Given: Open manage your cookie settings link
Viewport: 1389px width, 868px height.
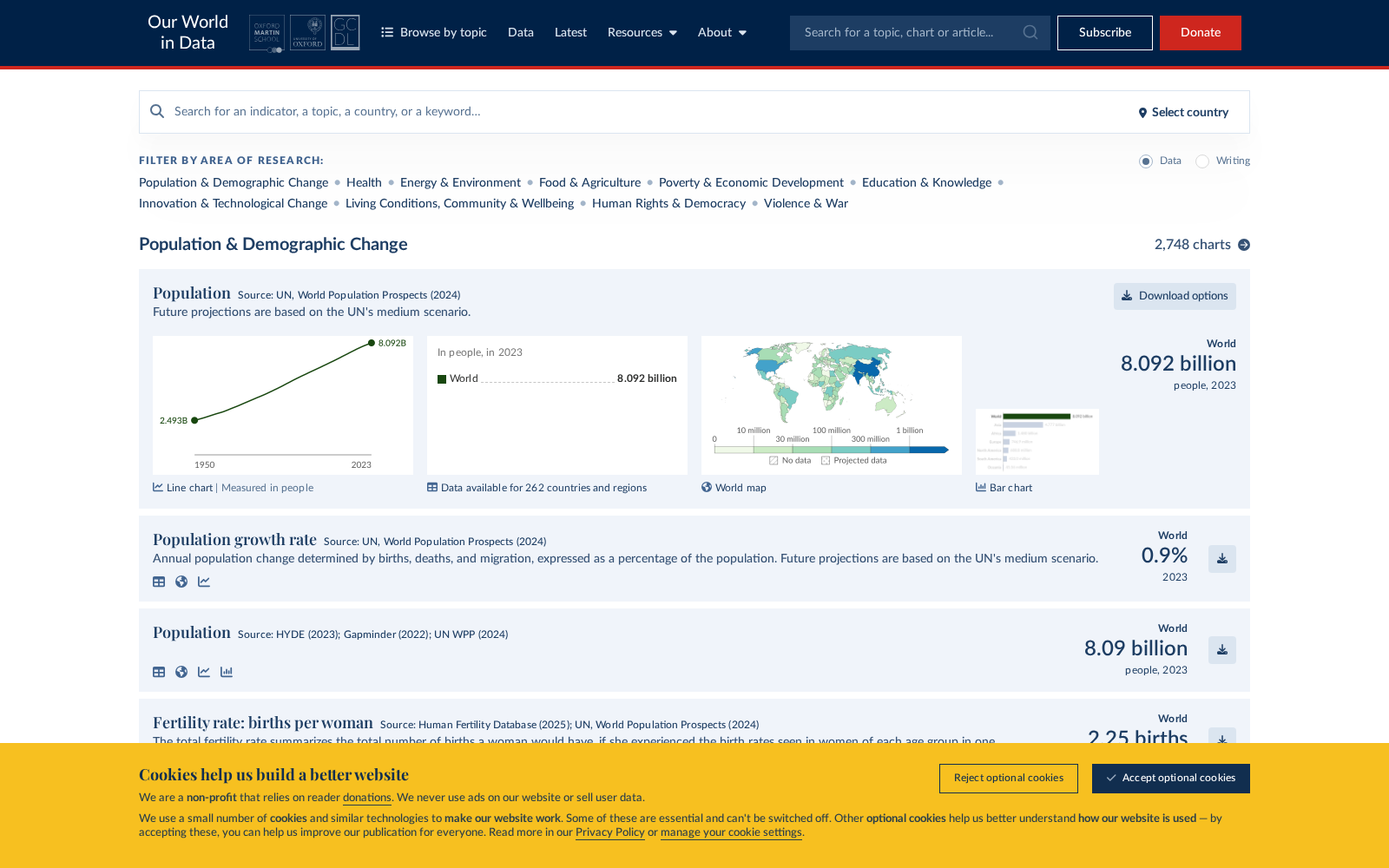Looking at the screenshot, I should [x=731, y=832].
